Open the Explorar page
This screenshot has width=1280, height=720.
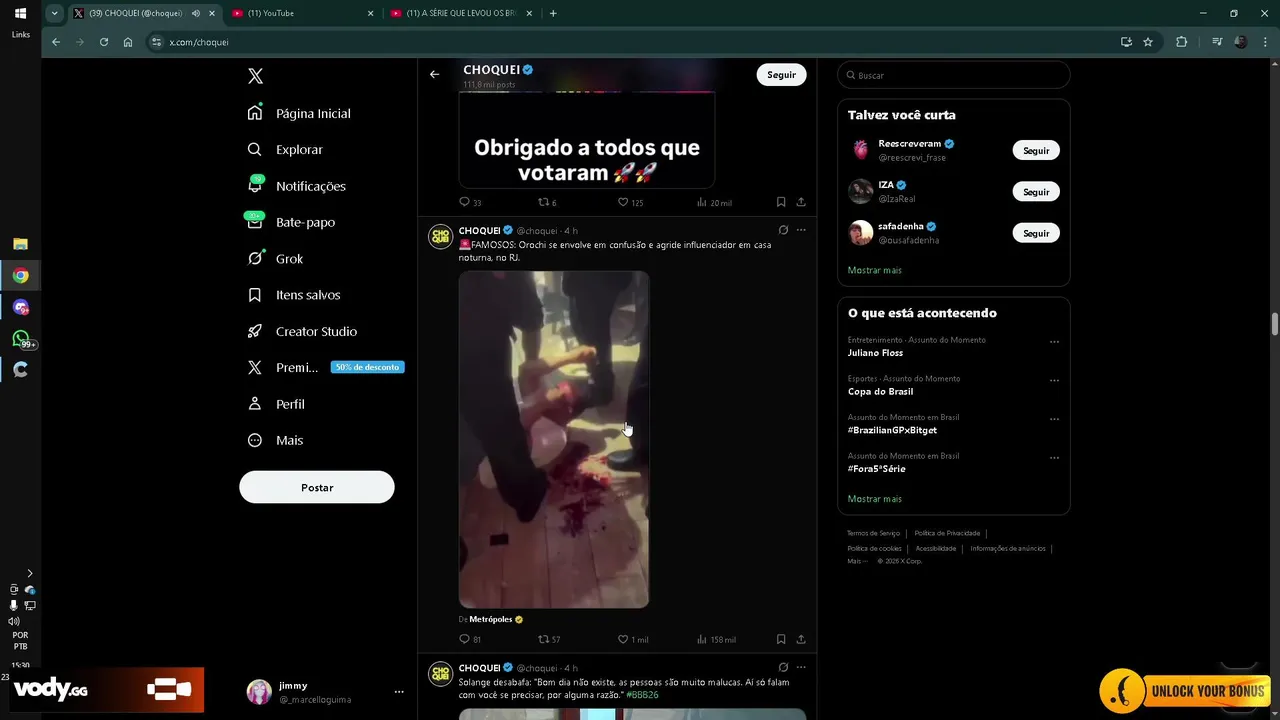pos(285,149)
